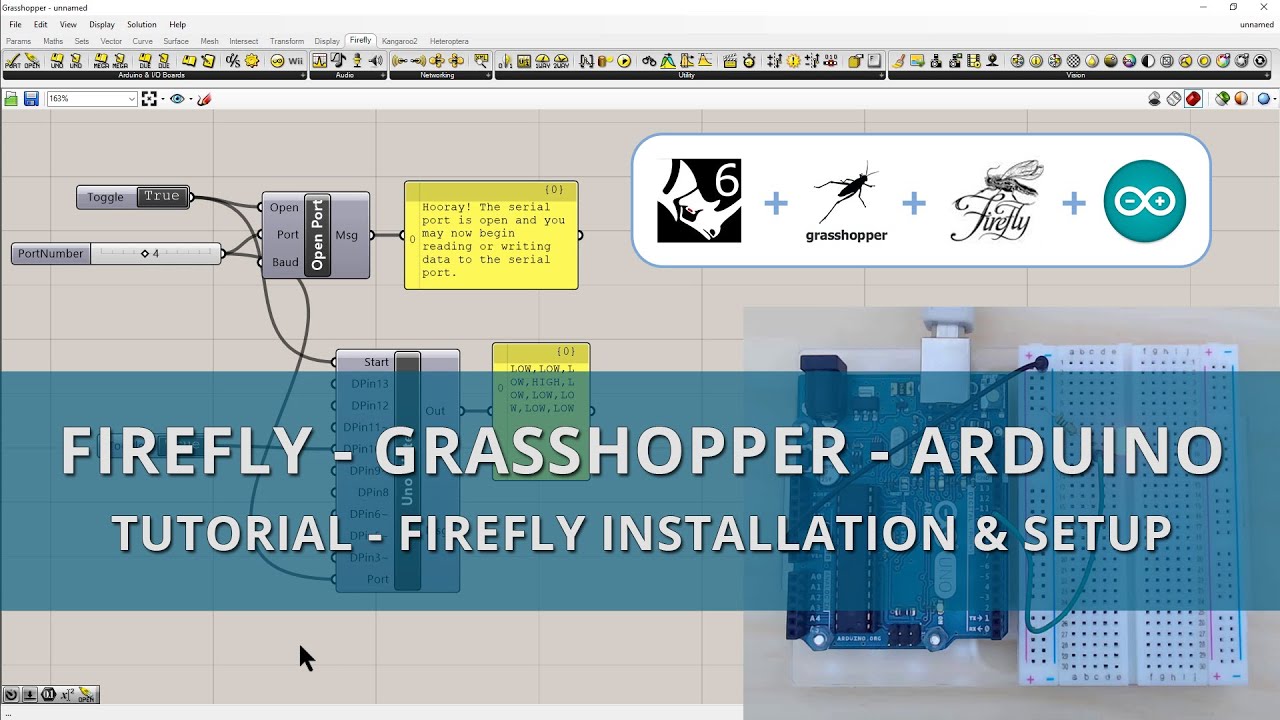Image resolution: width=1280 pixels, height=720 pixels.
Task: Toggle the orange sphere document preview icon
Action: (1241, 98)
